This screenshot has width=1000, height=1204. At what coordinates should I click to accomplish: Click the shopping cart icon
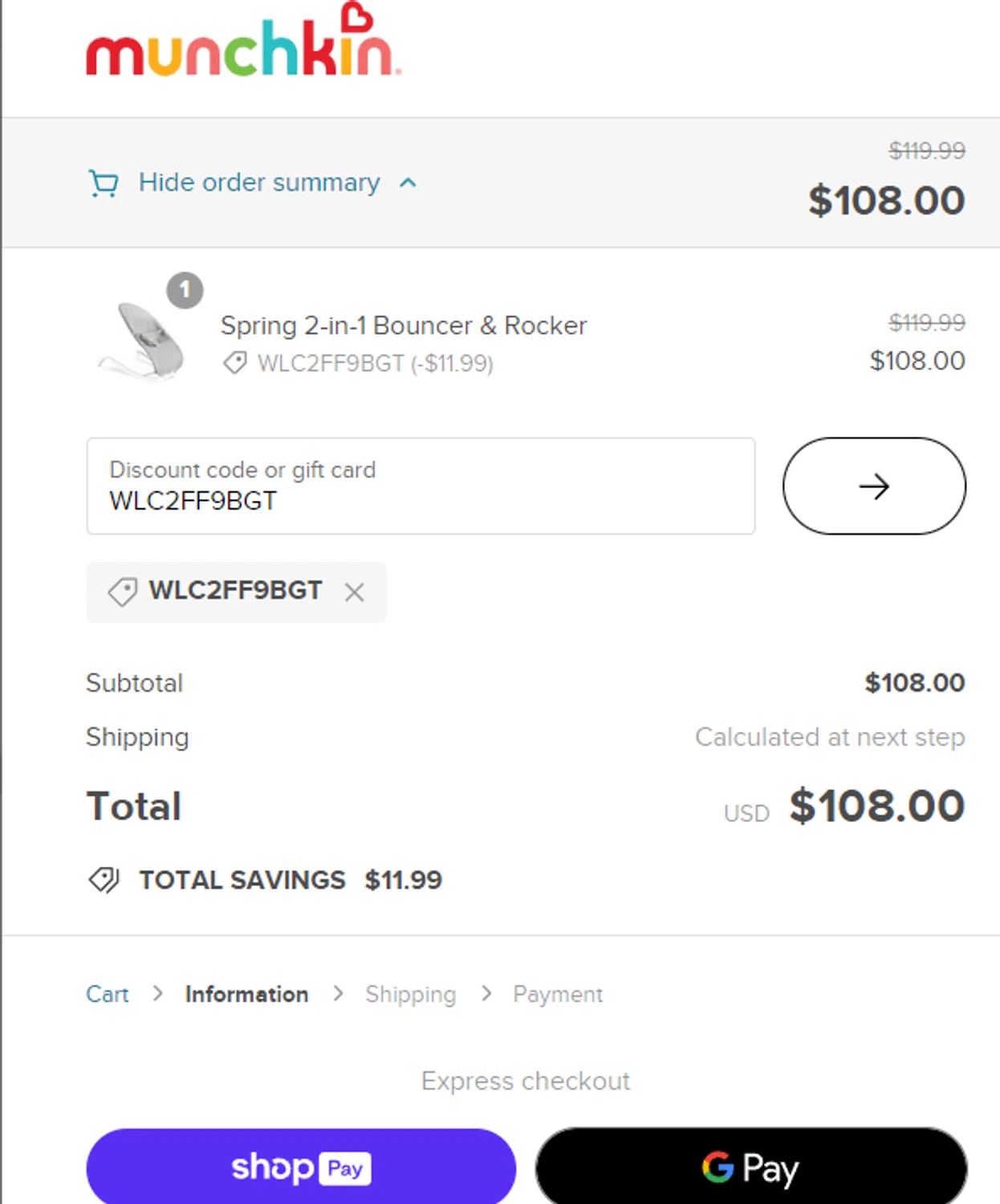point(103,183)
